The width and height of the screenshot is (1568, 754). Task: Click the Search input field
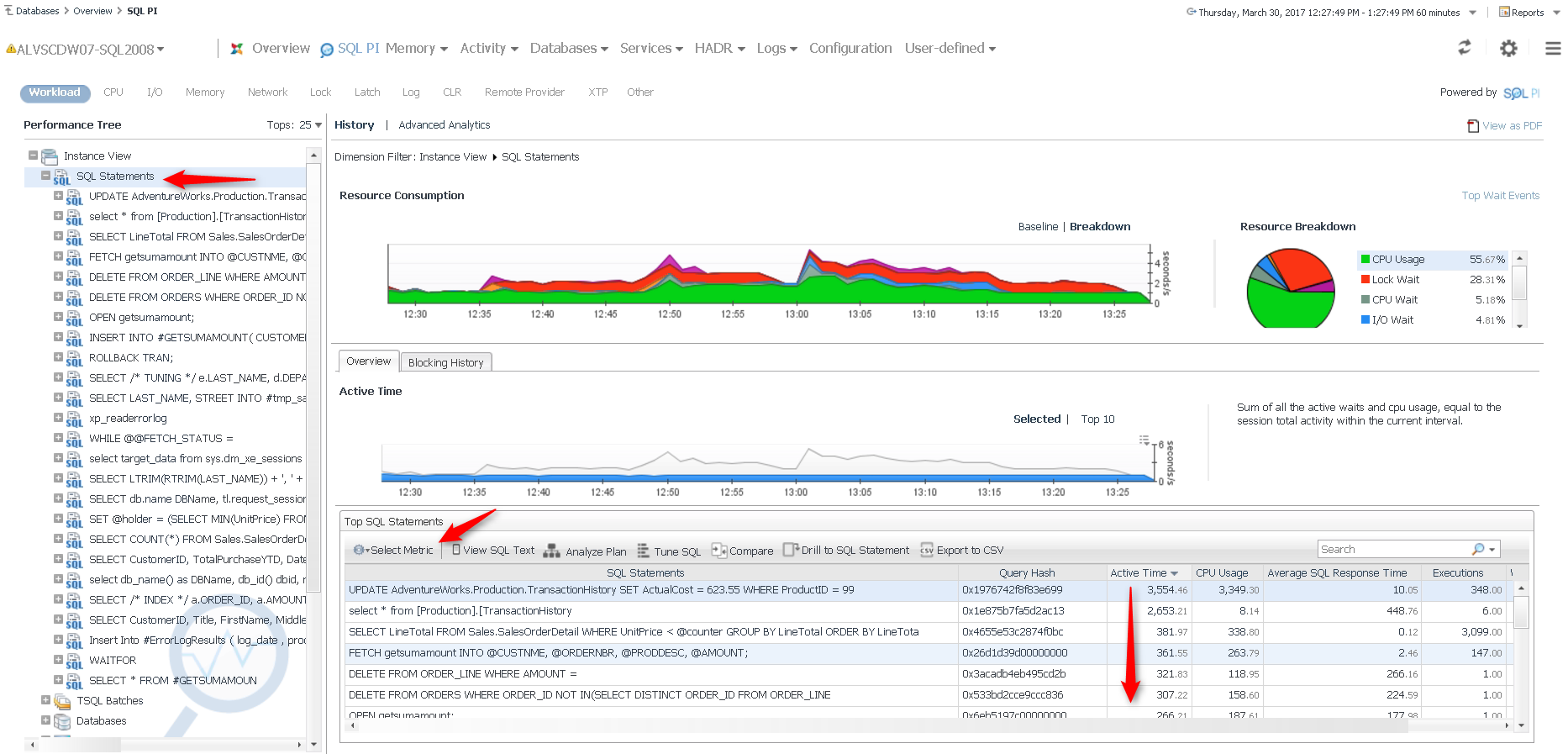point(1392,550)
